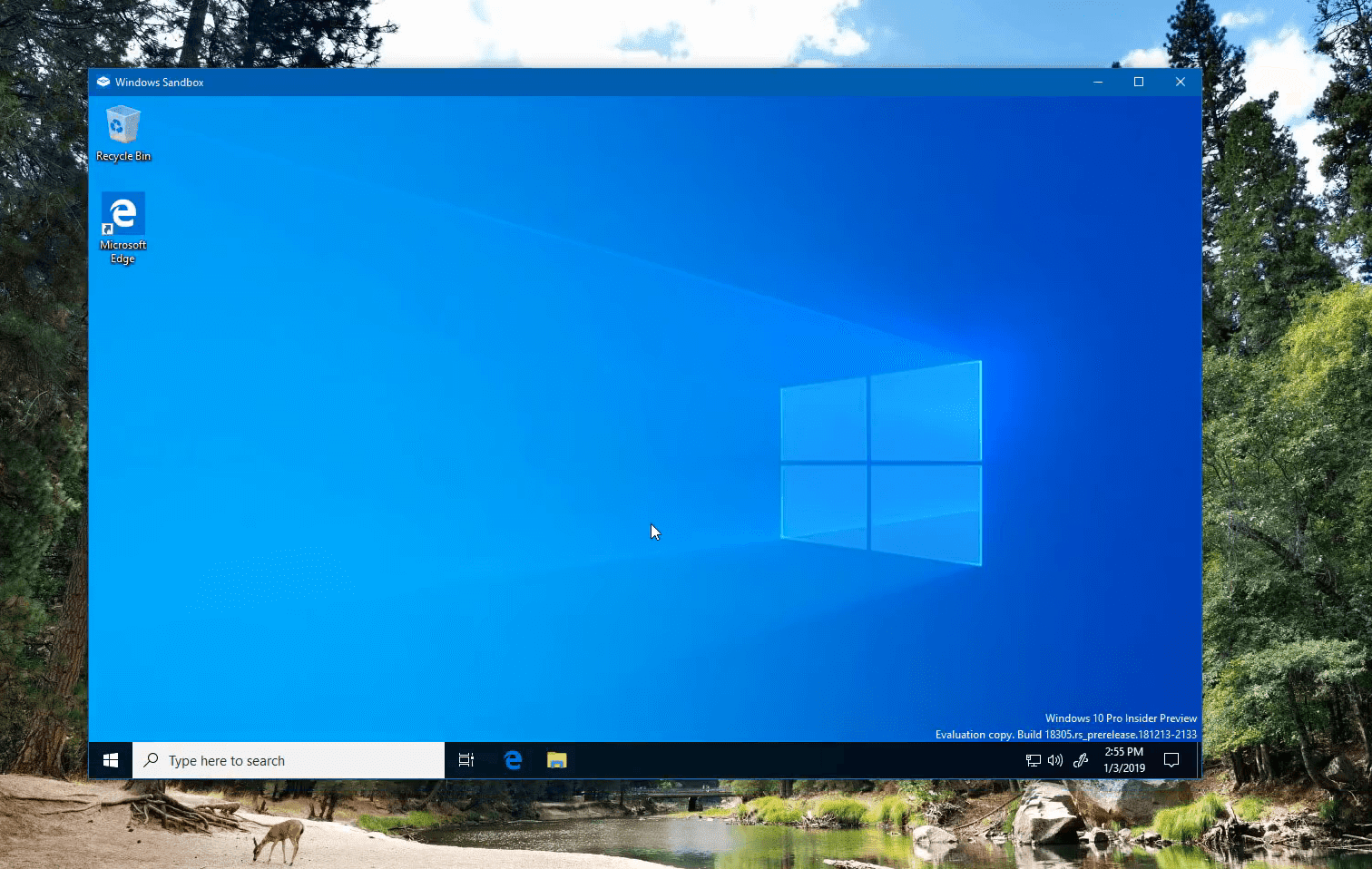The height and width of the screenshot is (869, 1372).
Task: Open the Windows Ink Workspace
Action: tap(1080, 759)
